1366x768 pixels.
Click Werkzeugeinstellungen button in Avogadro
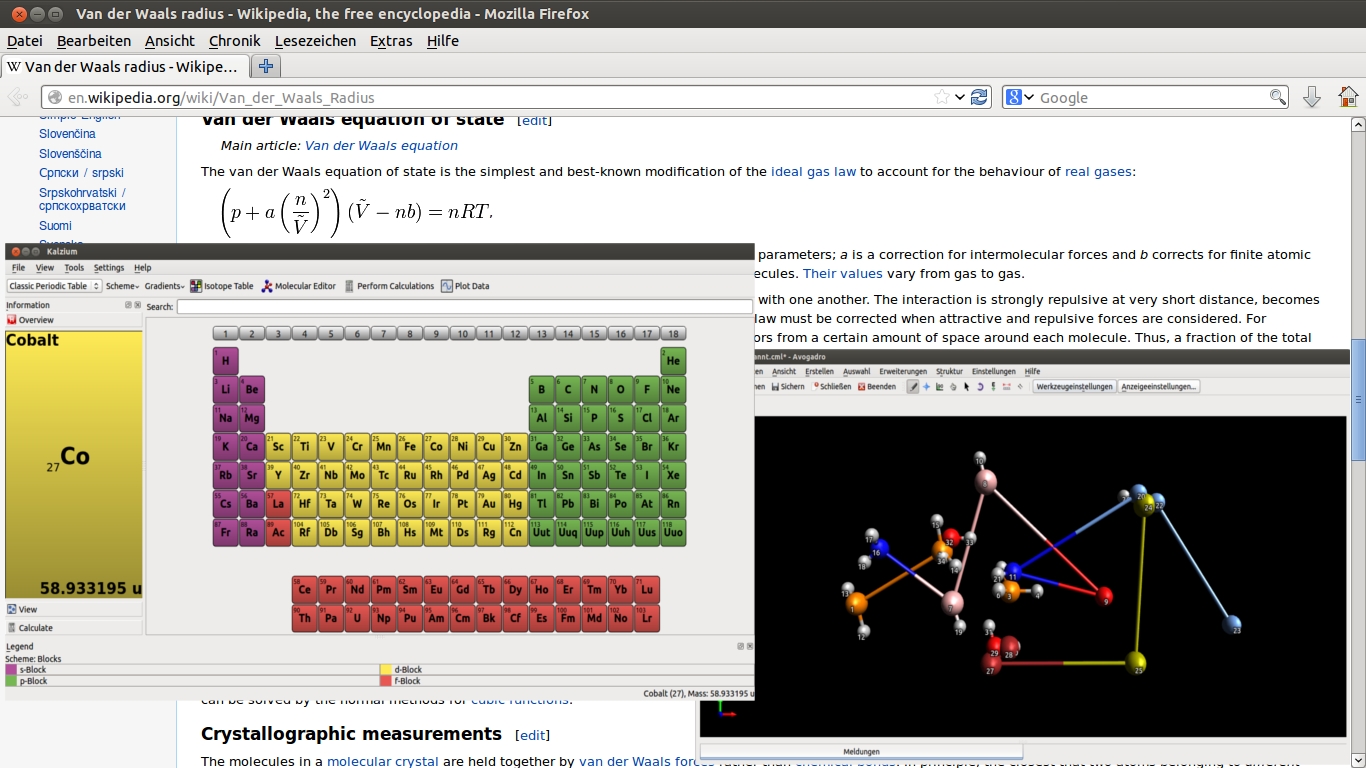[1074, 387]
